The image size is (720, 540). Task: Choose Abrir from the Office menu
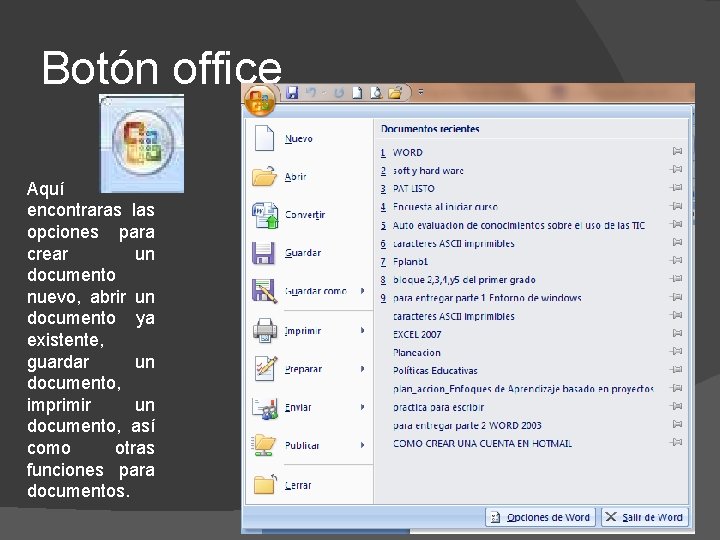pyautogui.click(x=295, y=177)
